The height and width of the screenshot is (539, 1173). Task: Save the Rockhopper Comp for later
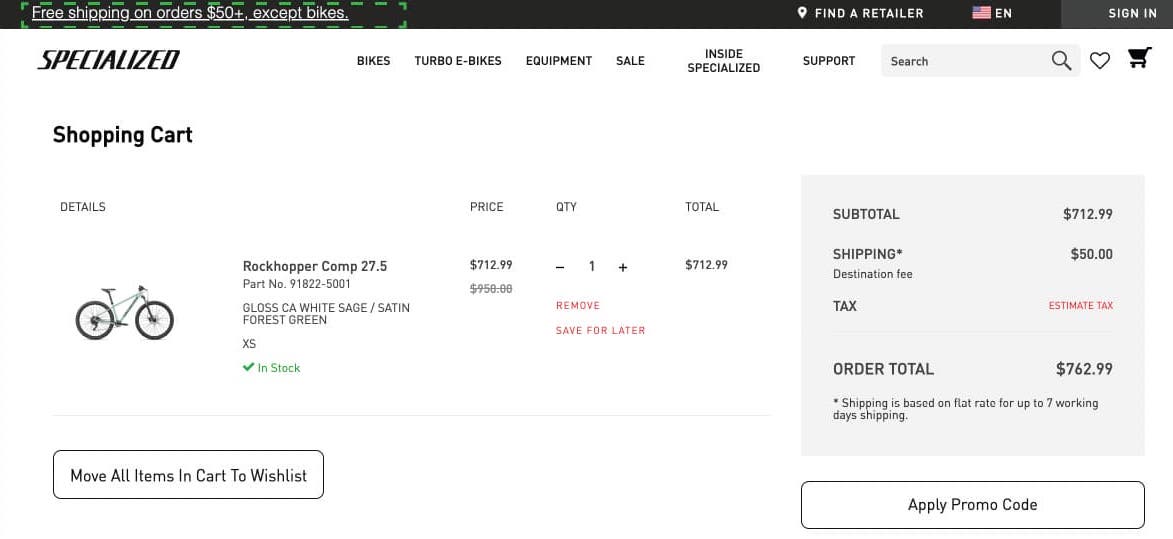coord(600,330)
